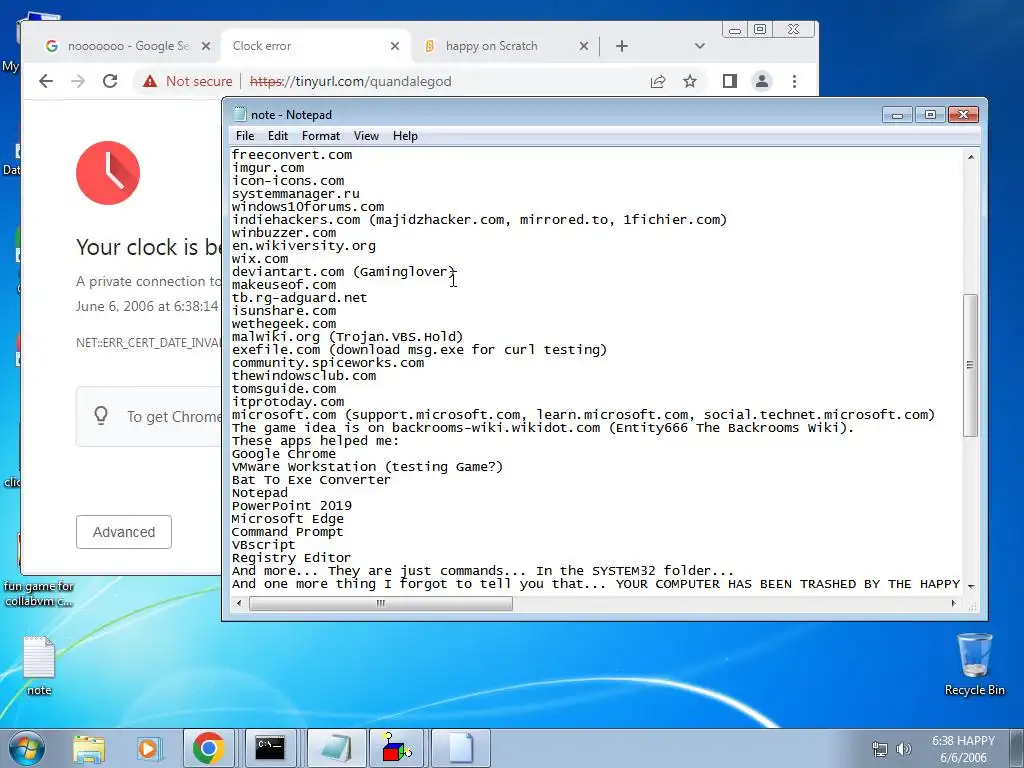Expand the Chrome tab search chevron
Viewport: 1024px width, 768px height.
pyautogui.click(x=699, y=46)
